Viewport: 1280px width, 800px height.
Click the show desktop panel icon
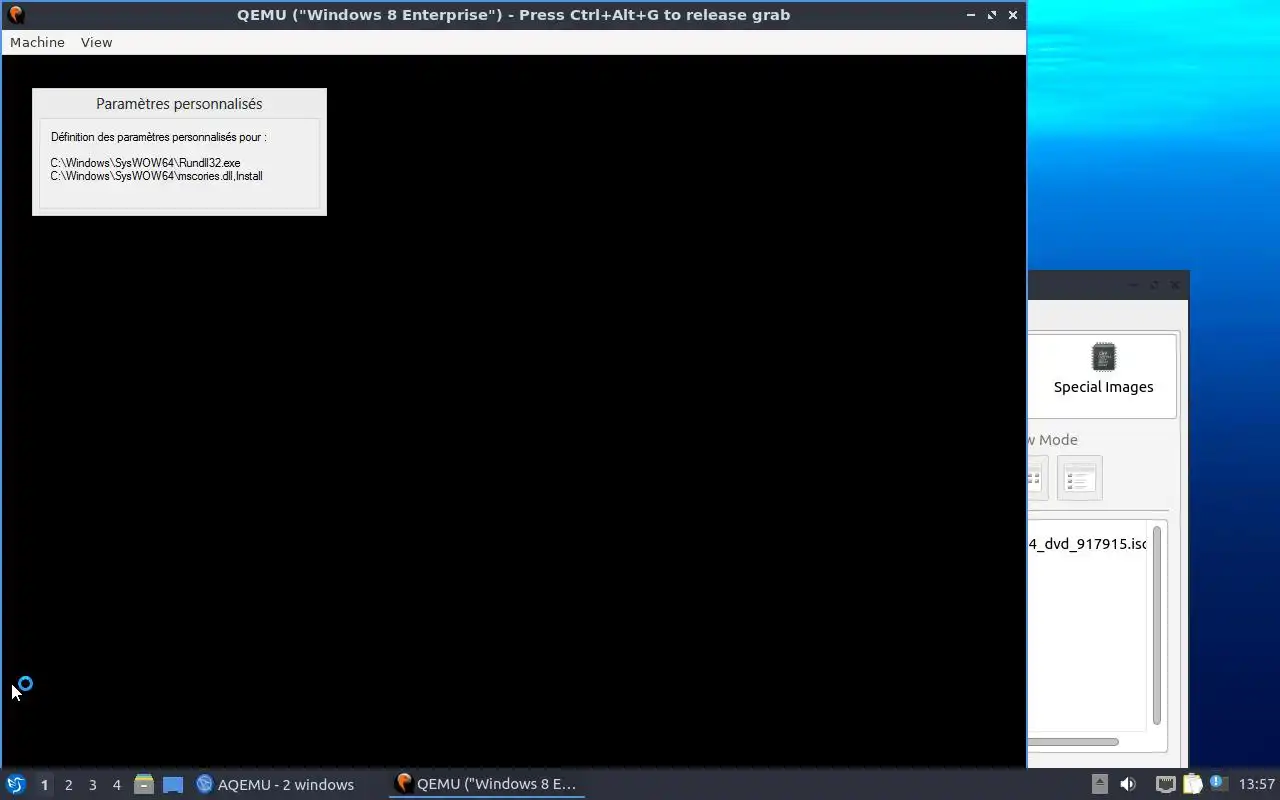tap(173, 784)
